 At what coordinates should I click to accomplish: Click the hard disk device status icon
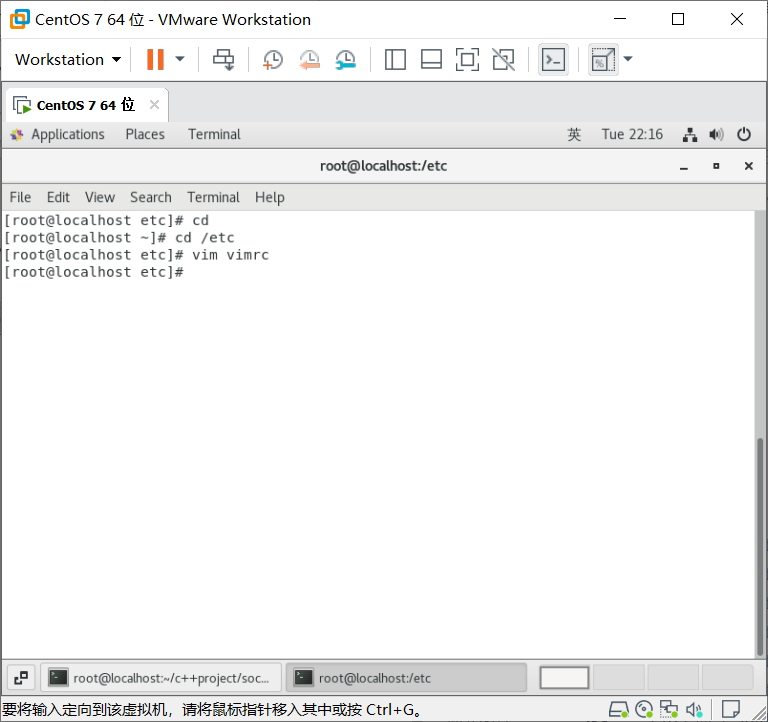619,709
